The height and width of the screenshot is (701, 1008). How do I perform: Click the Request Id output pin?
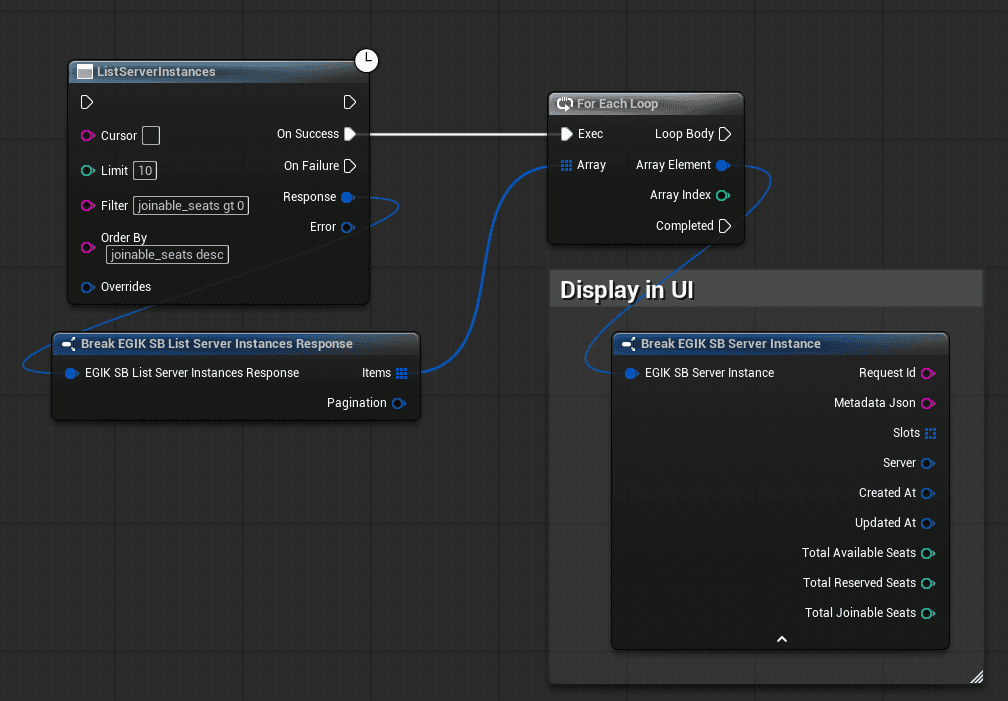925,373
